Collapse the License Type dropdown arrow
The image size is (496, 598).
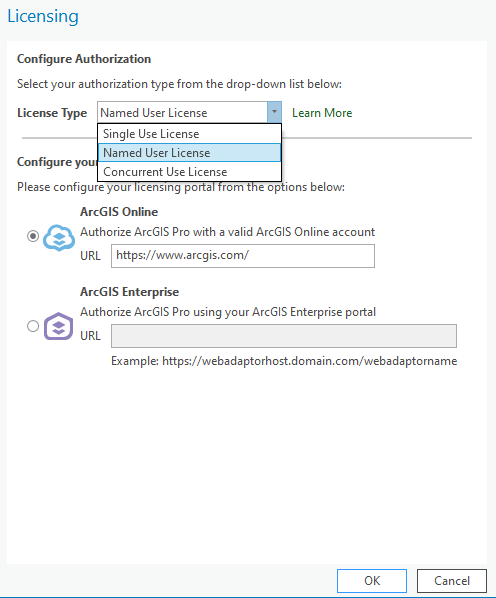[274, 112]
